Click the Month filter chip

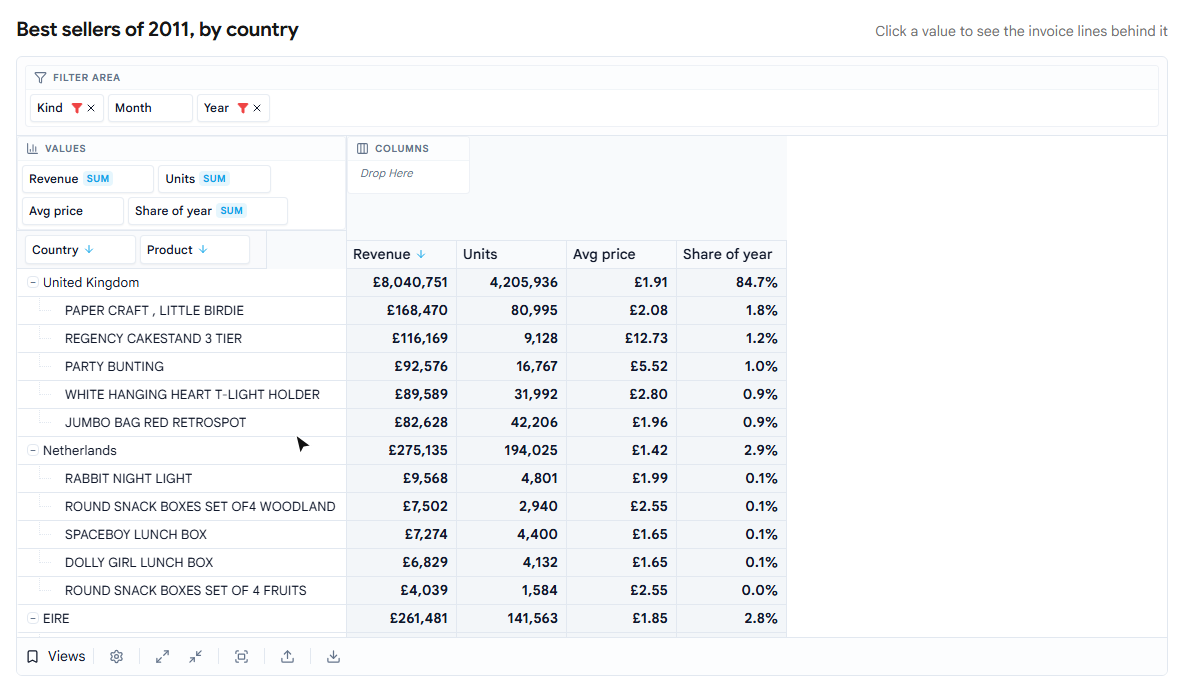click(150, 108)
